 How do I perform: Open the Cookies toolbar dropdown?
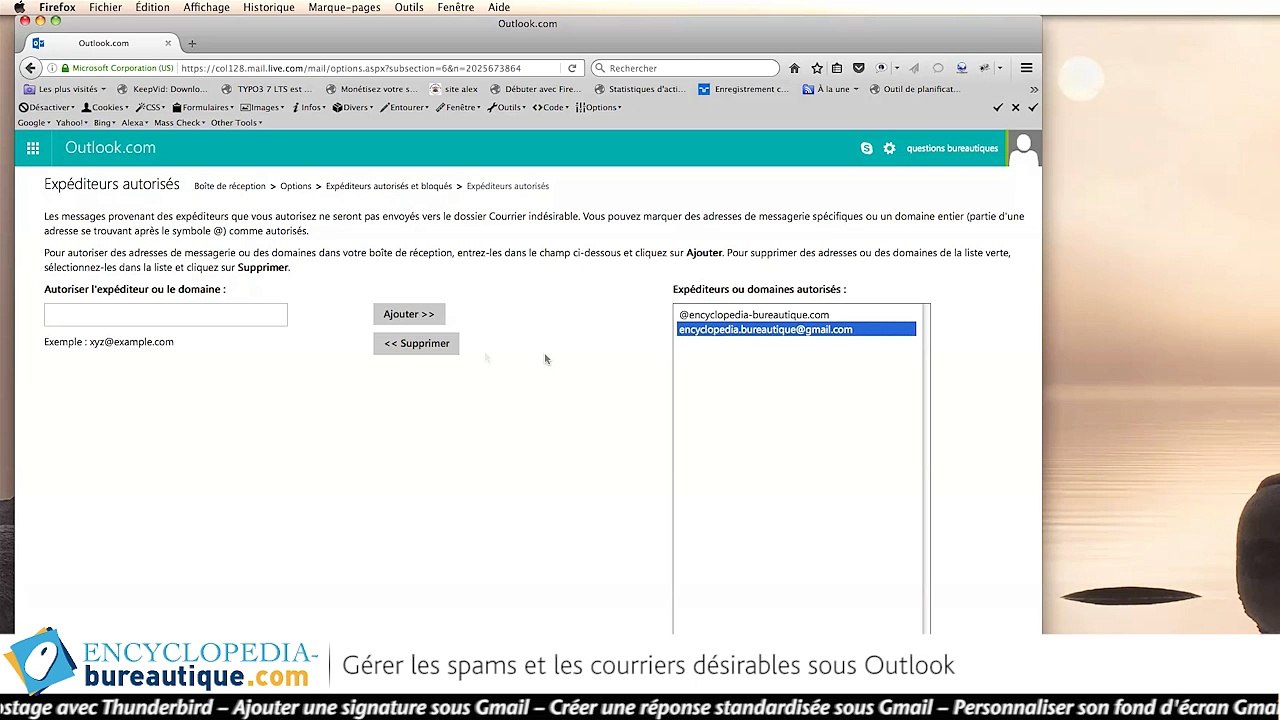pos(105,107)
